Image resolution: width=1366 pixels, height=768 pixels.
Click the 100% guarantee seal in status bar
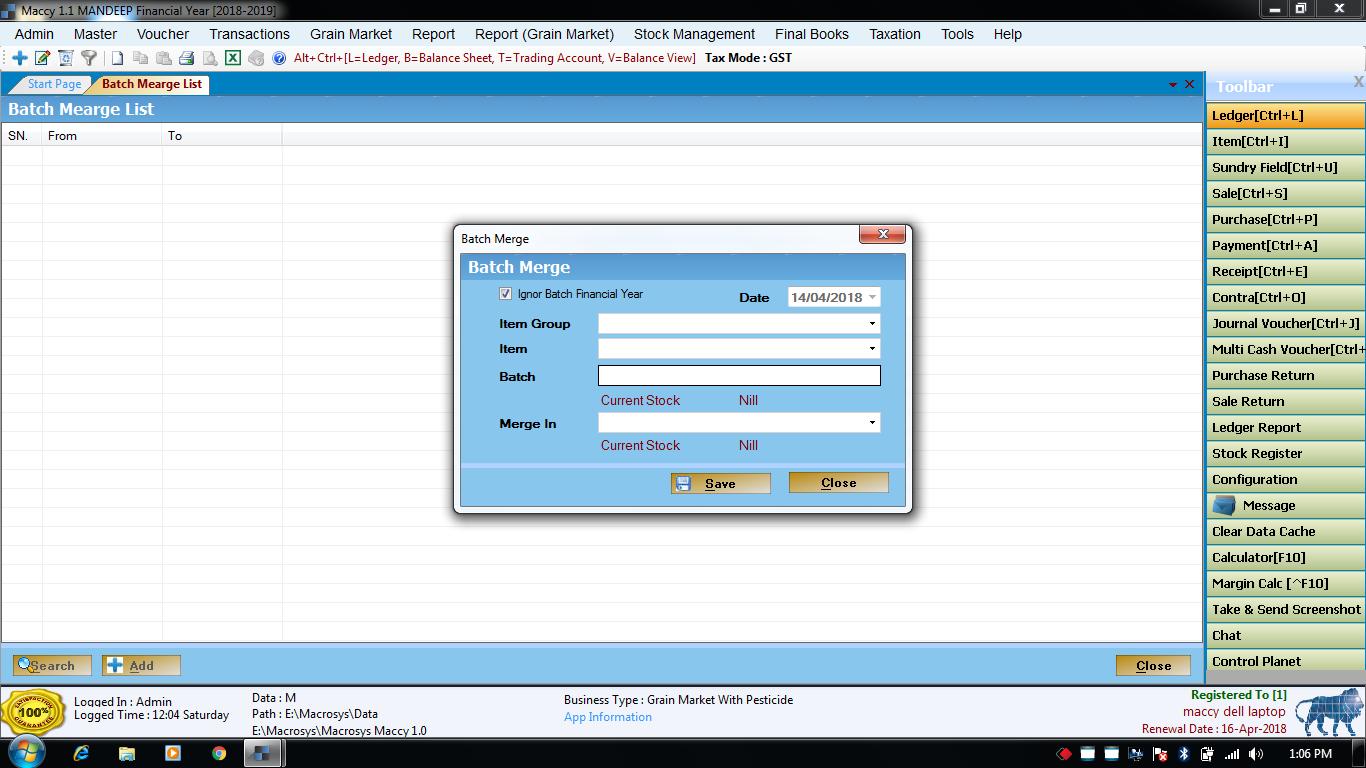33,713
